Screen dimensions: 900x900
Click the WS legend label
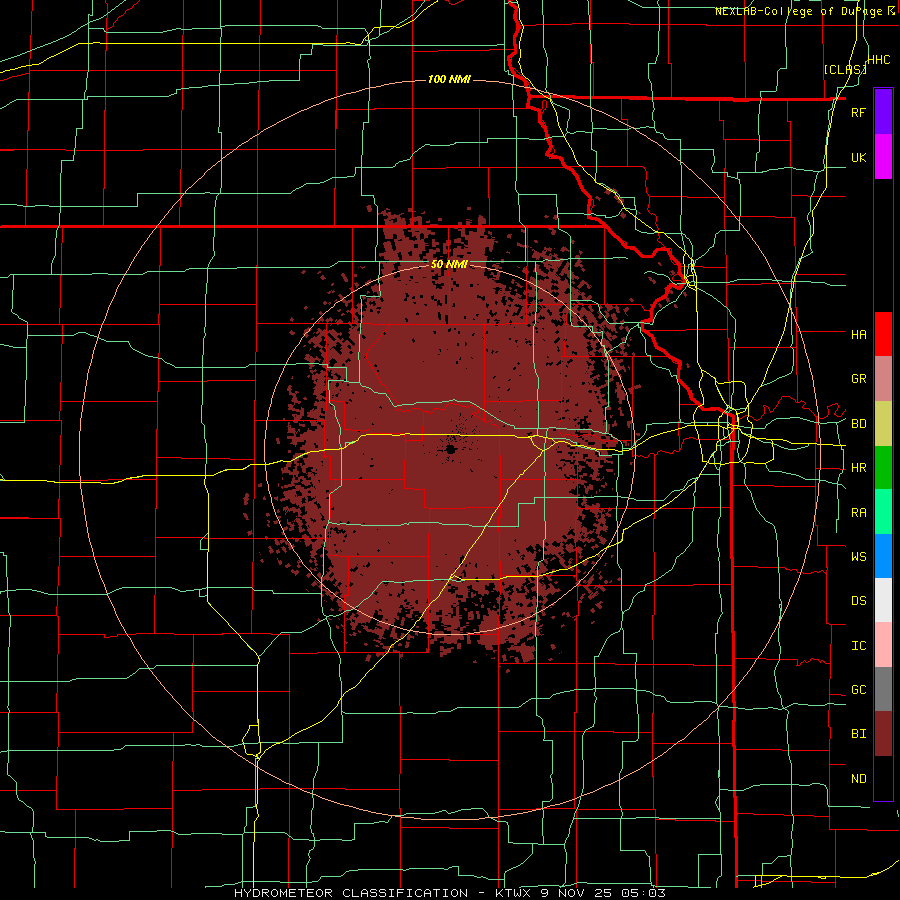point(858,557)
